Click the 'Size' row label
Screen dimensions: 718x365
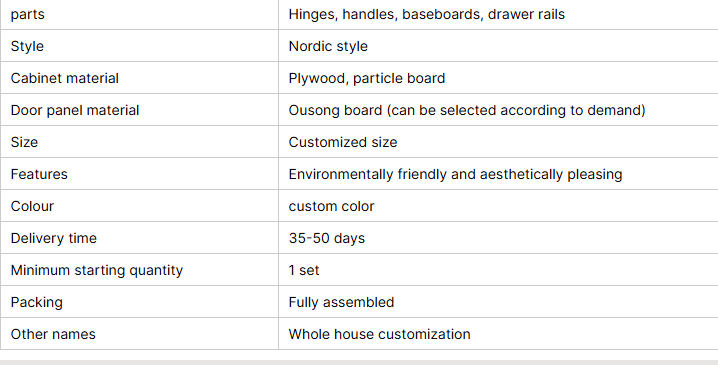click(24, 142)
